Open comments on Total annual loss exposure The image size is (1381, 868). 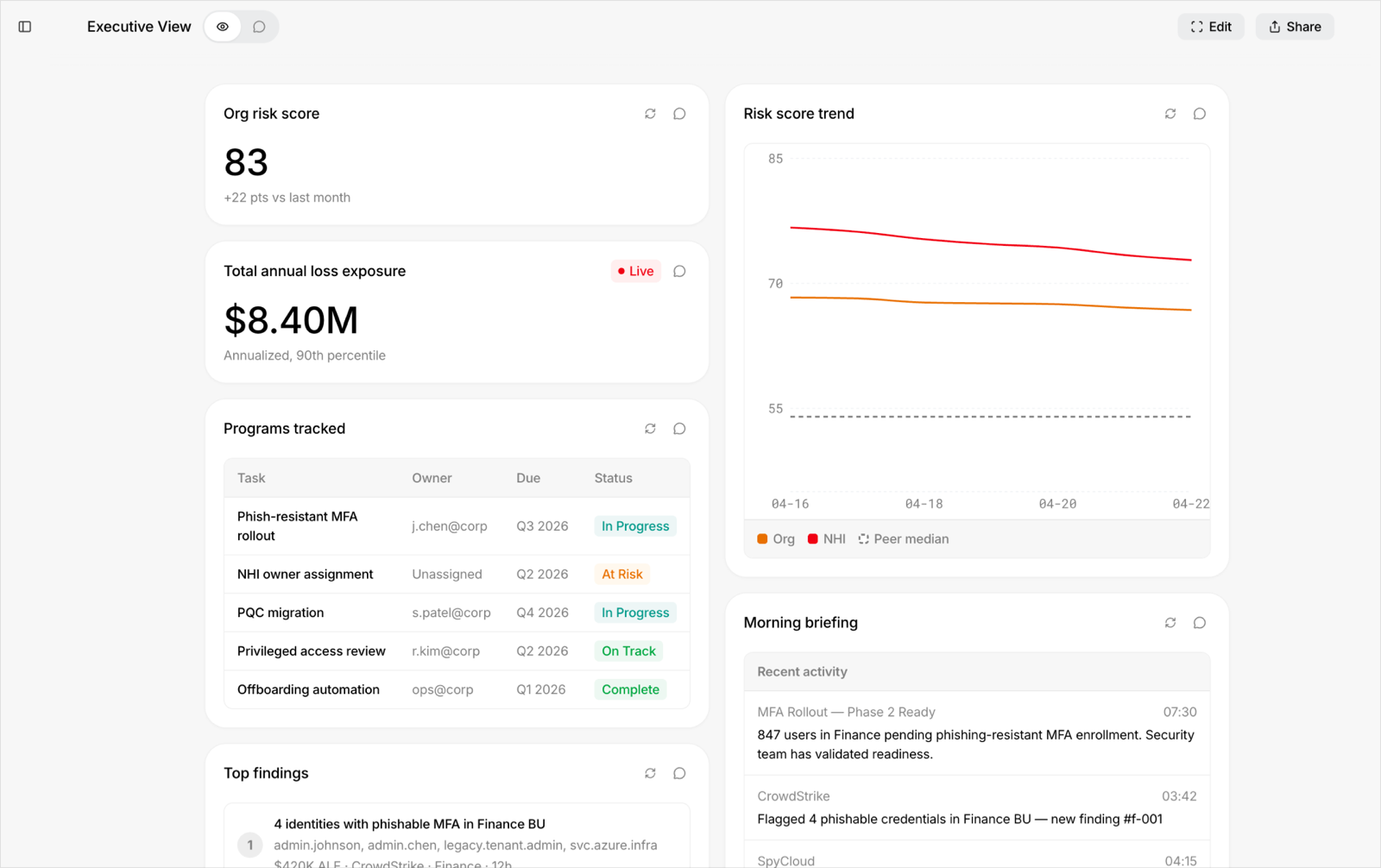(x=679, y=271)
